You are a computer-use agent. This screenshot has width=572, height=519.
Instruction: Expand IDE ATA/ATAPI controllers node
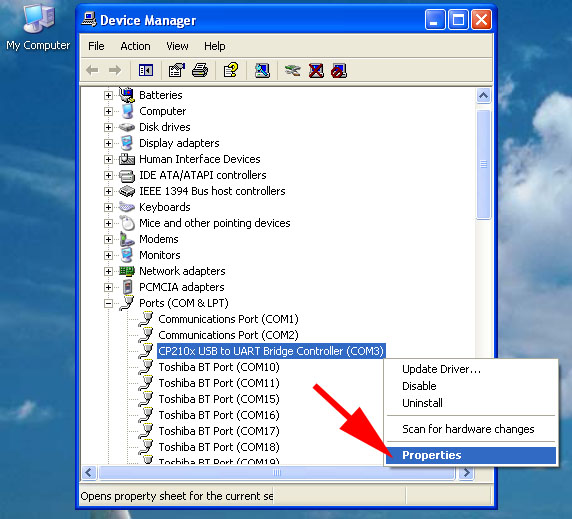108,175
